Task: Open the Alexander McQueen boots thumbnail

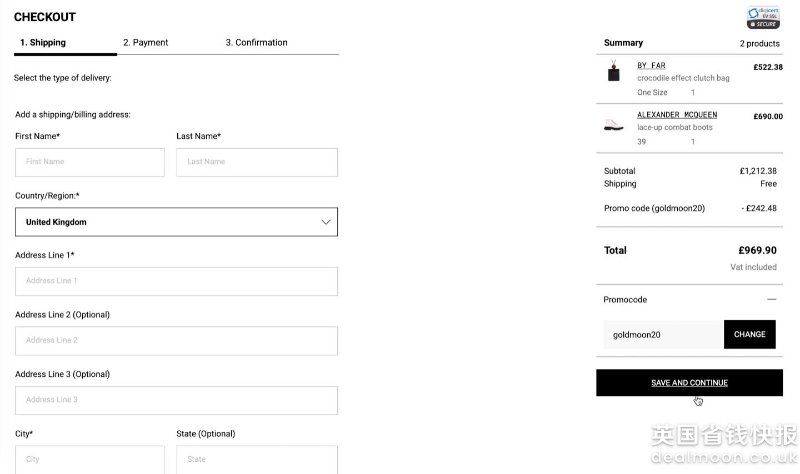Action: point(613,124)
